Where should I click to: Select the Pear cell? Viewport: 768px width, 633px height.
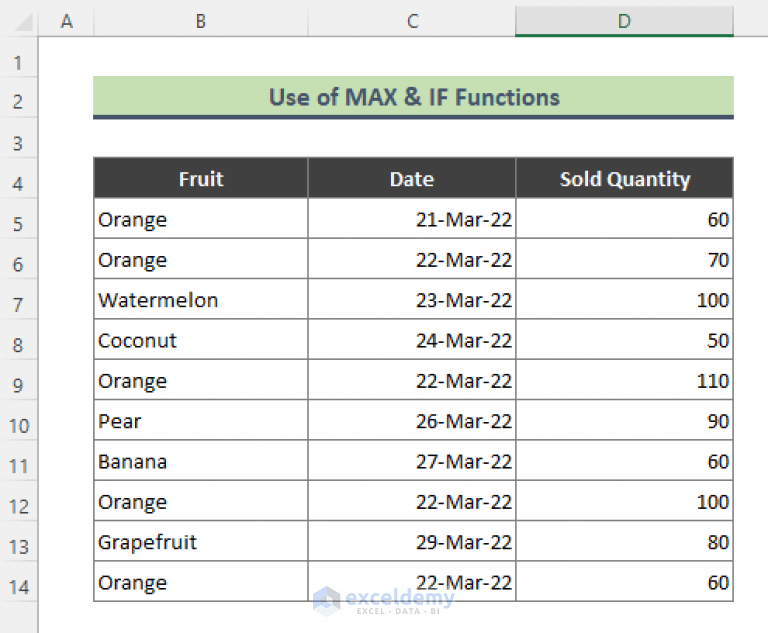coord(201,420)
